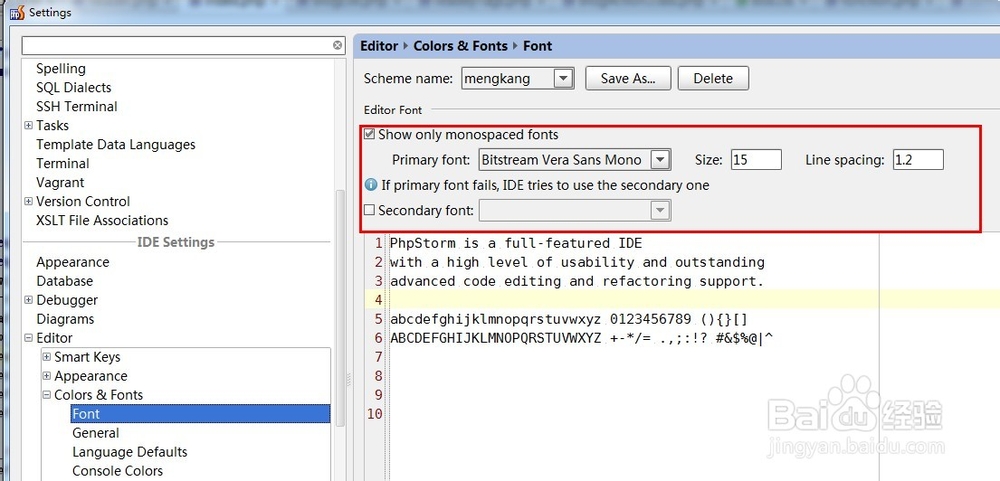Open the Primary font dropdown

[x=661, y=159]
